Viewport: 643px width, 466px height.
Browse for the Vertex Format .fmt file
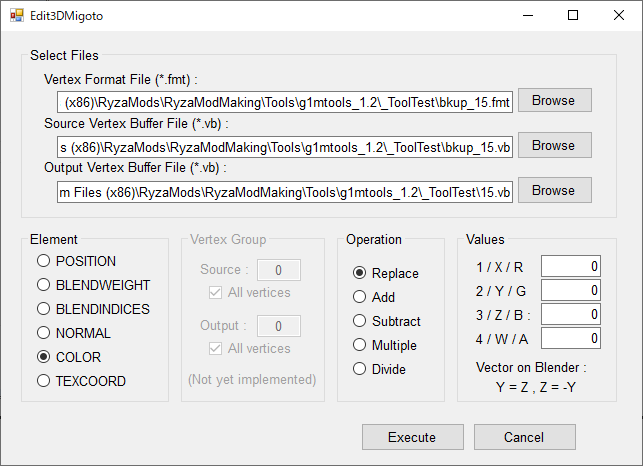pos(554,100)
